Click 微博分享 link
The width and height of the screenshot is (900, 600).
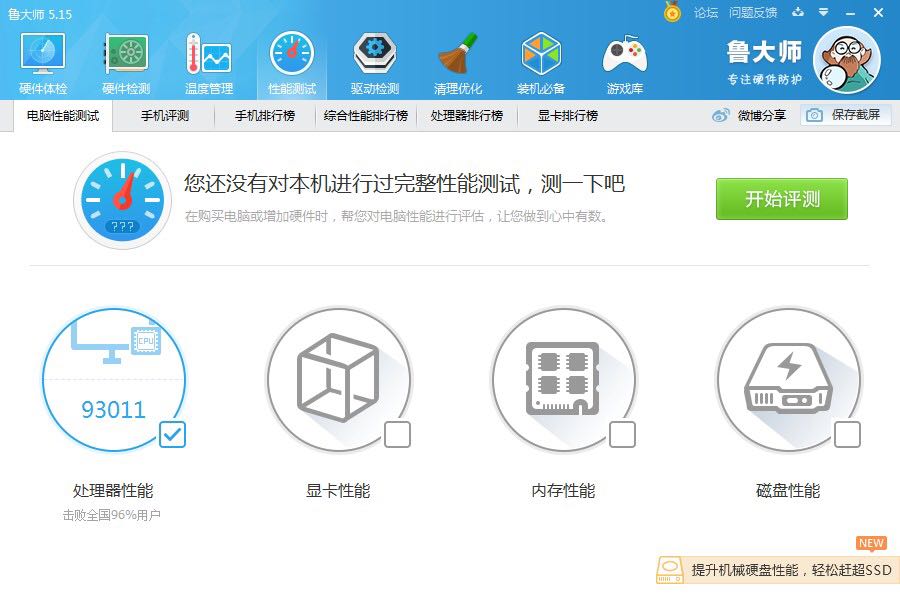762,115
